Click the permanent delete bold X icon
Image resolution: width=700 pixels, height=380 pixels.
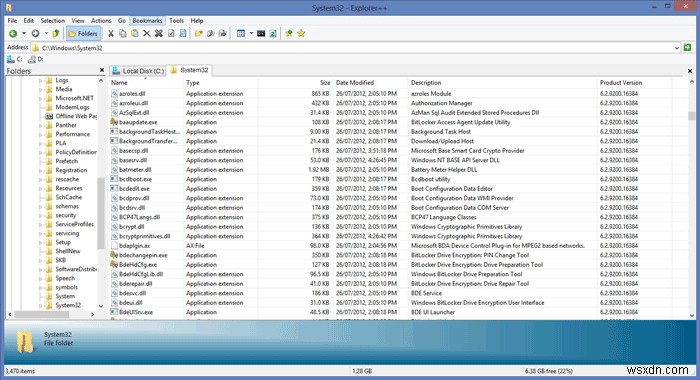click(x=158, y=33)
